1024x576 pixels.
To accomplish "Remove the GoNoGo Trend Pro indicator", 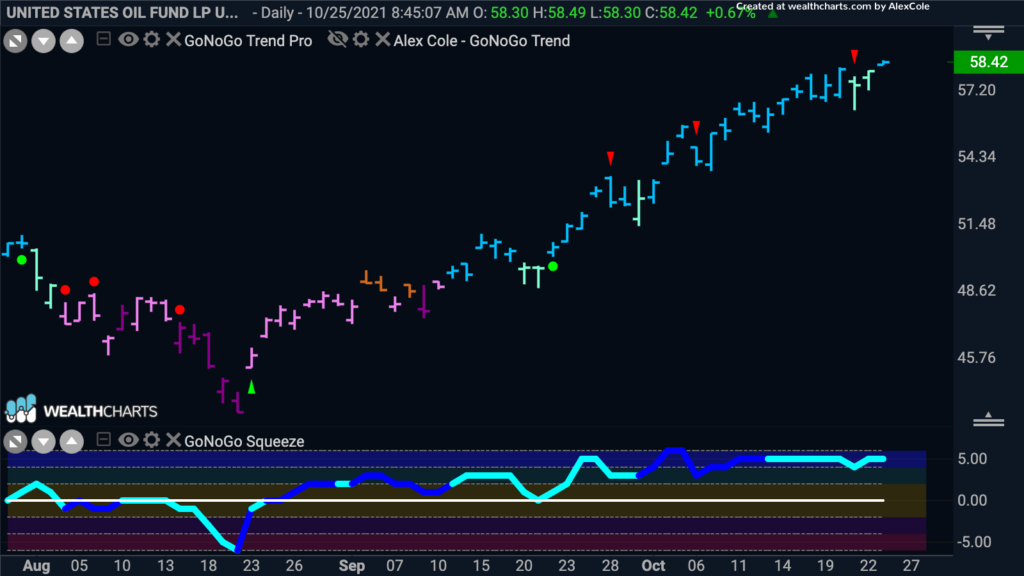I will [173, 40].
